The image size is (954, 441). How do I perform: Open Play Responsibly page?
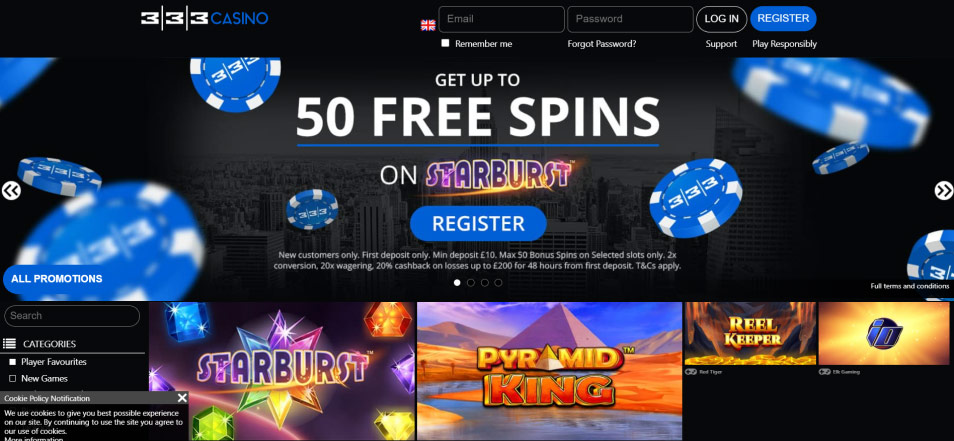[x=784, y=44]
